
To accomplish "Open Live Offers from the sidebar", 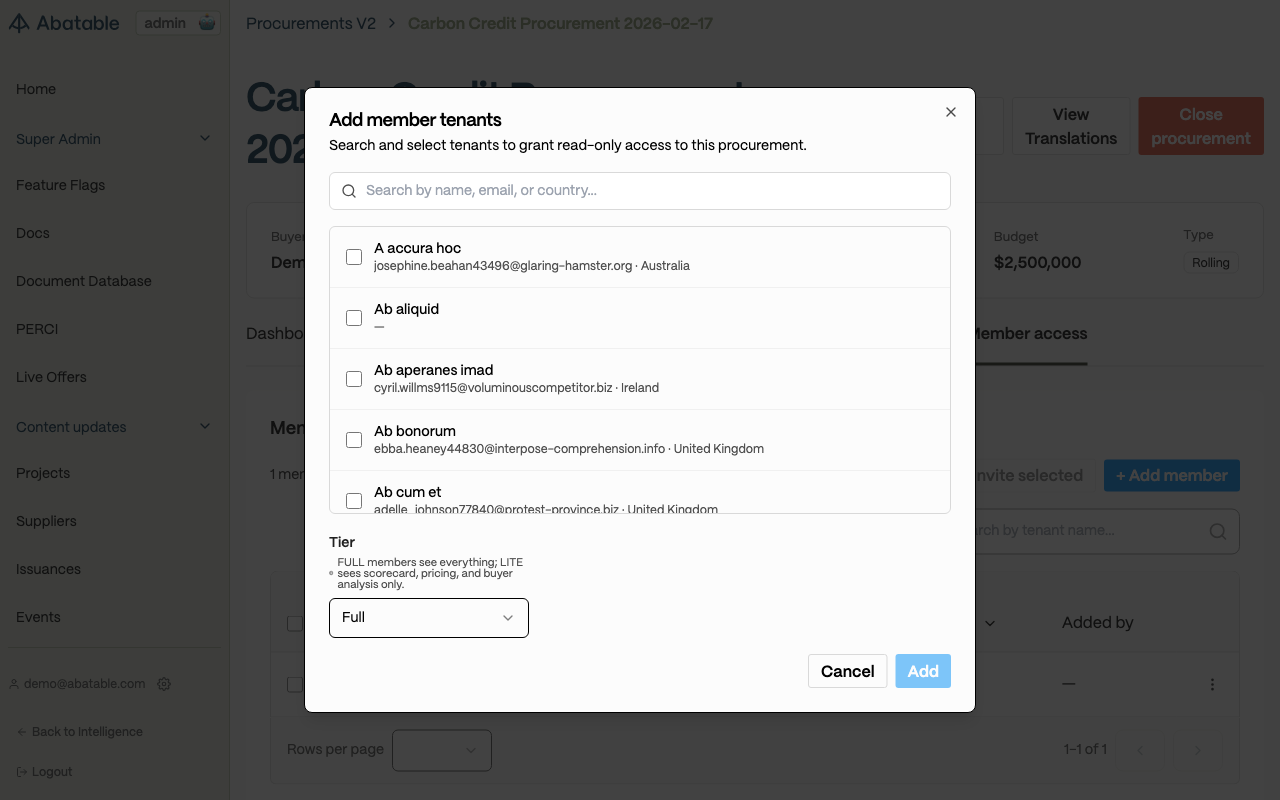I will pyautogui.click(x=51, y=377).
